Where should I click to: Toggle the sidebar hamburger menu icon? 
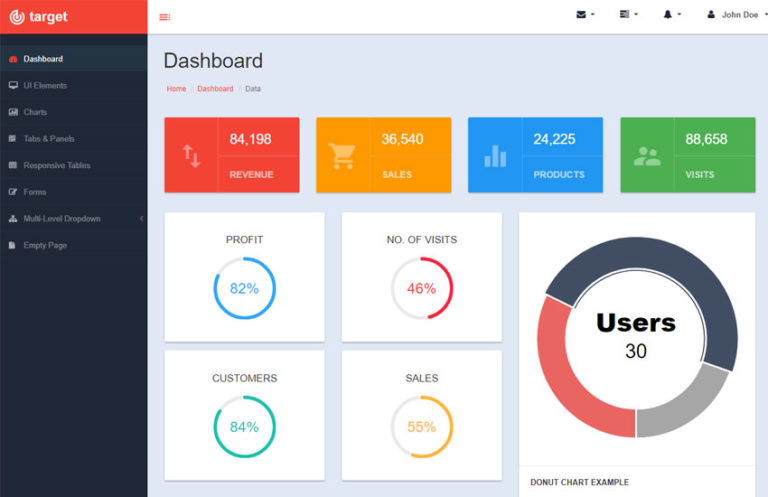[x=165, y=17]
